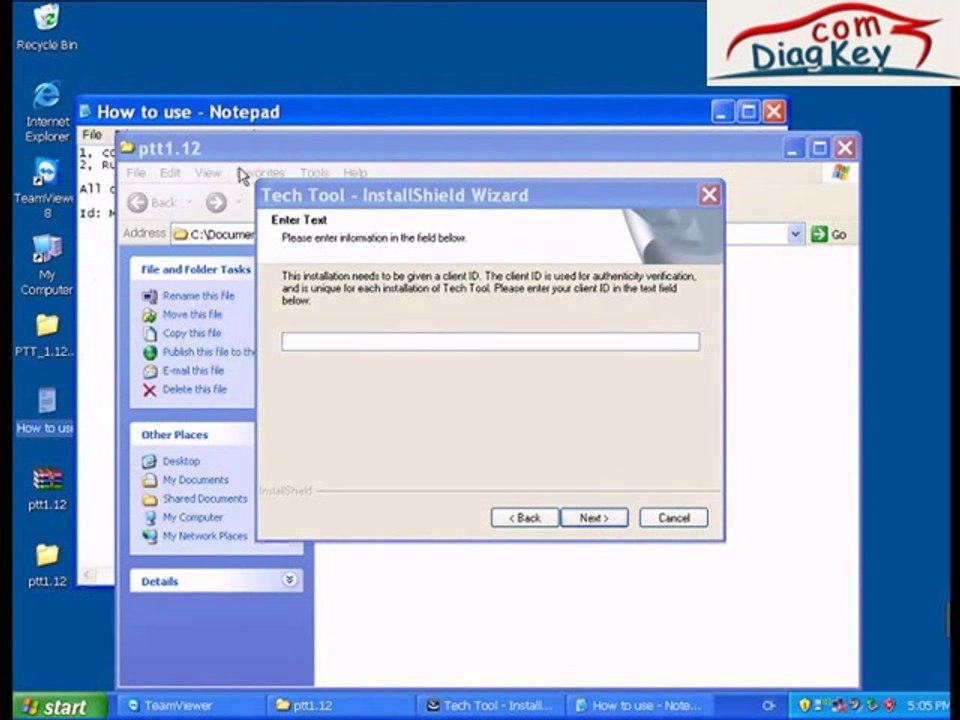The width and height of the screenshot is (960, 720).
Task: Click the client ID text field
Action: point(490,341)
